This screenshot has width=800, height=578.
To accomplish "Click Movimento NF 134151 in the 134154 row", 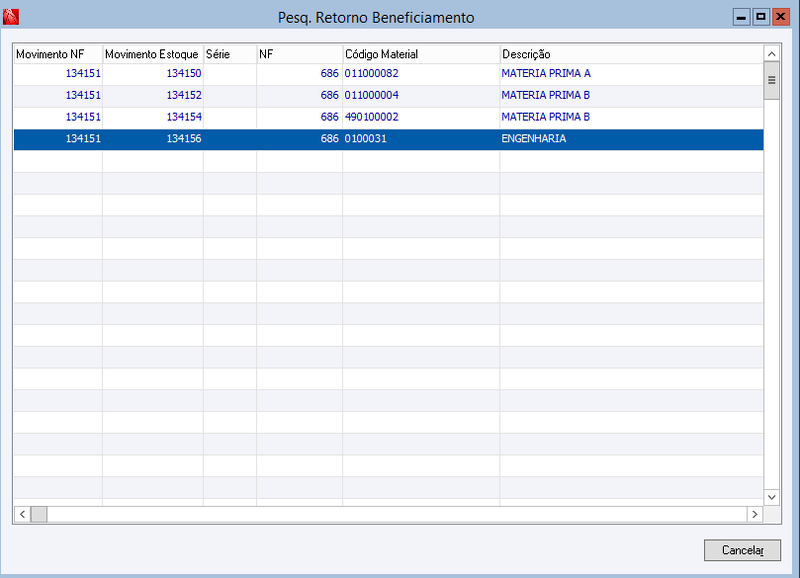I will (83, 117).
